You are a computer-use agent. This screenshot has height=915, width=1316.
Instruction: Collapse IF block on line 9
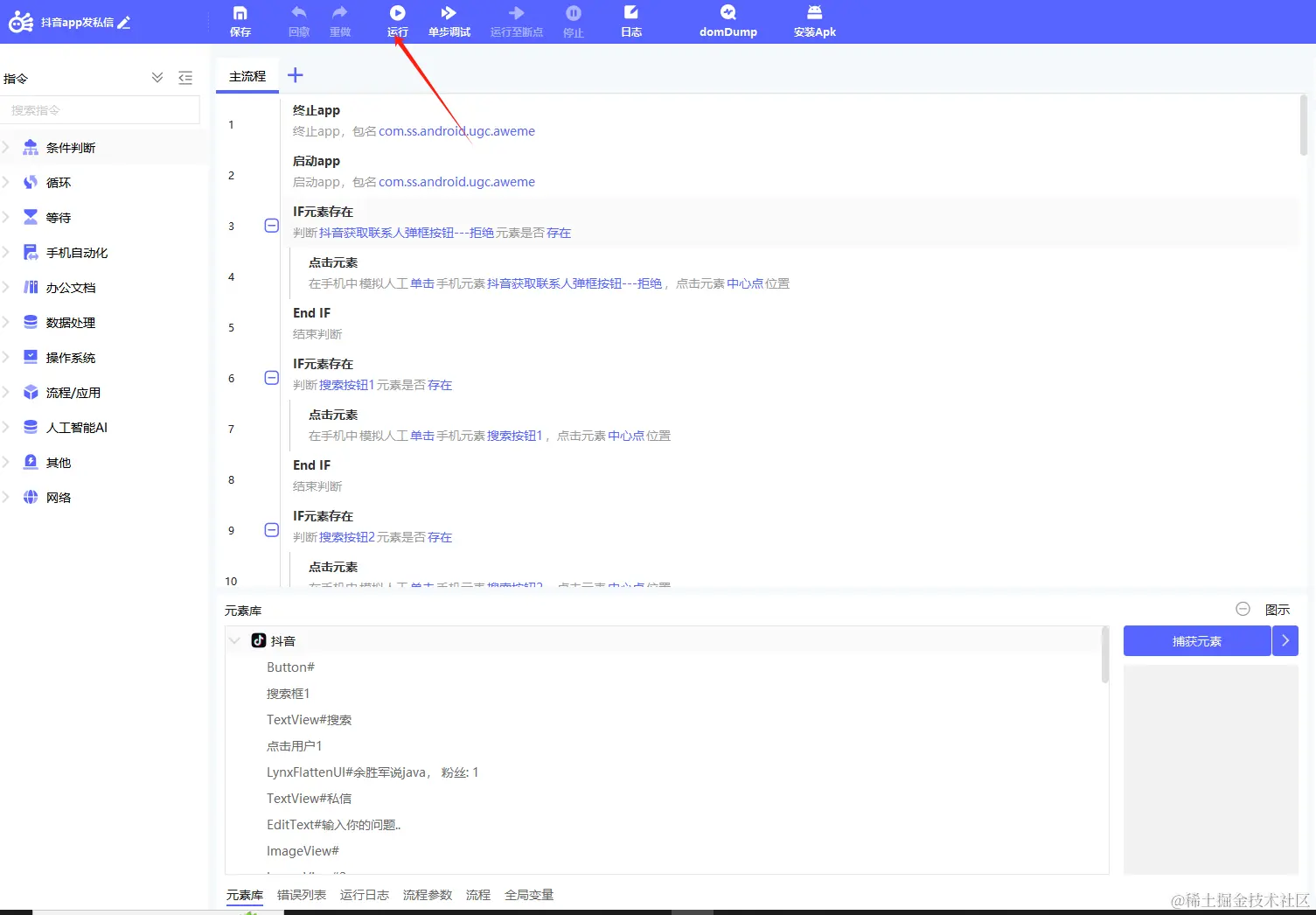(x=272, y=530)
